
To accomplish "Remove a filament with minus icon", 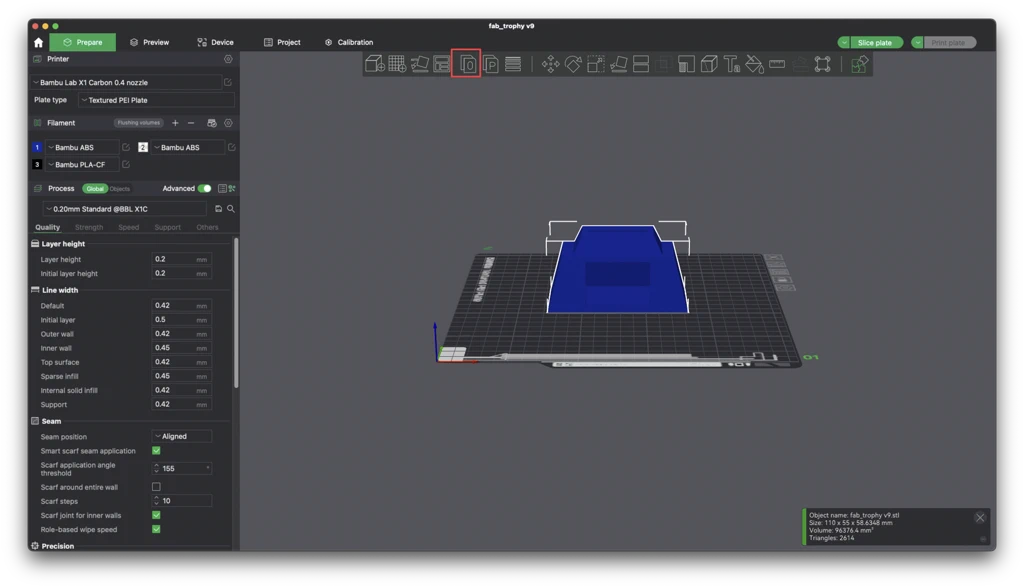I will (191, 123).
